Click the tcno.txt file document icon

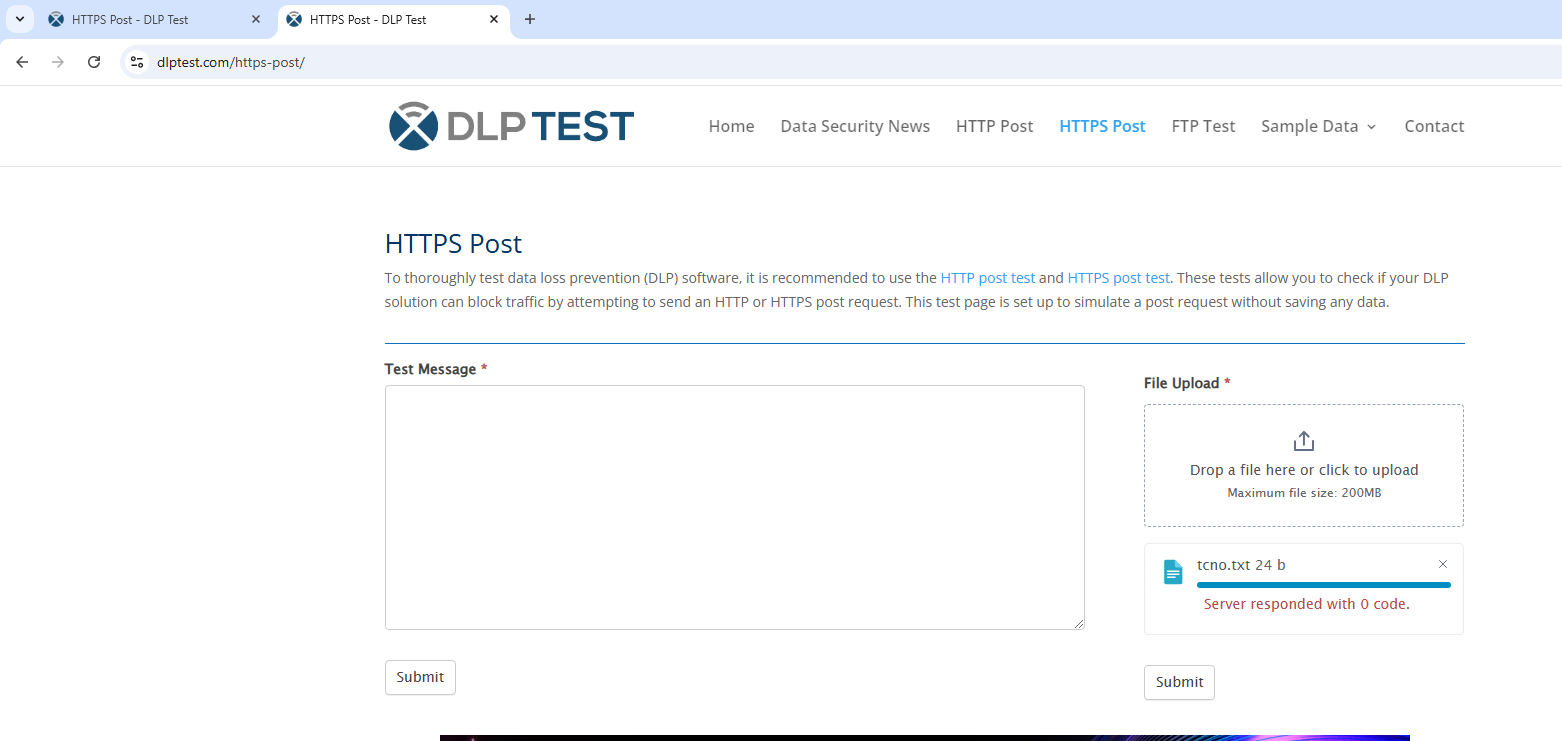click(1173, 572)
